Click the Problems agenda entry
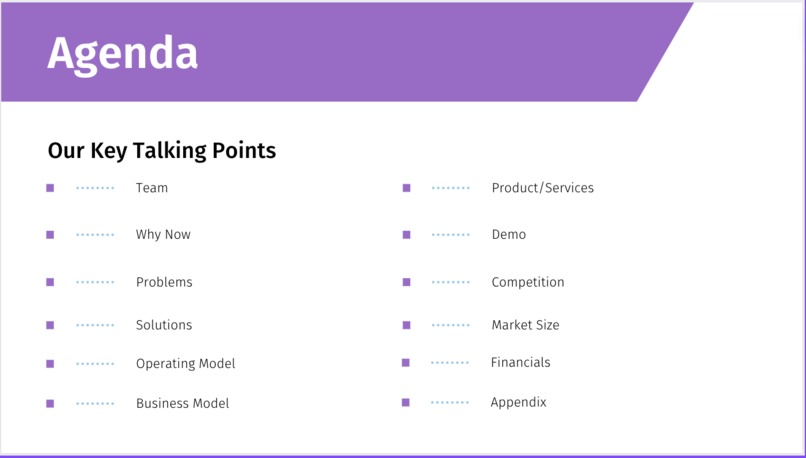Viewport: 806px width, 458px height. coord(164,282)
